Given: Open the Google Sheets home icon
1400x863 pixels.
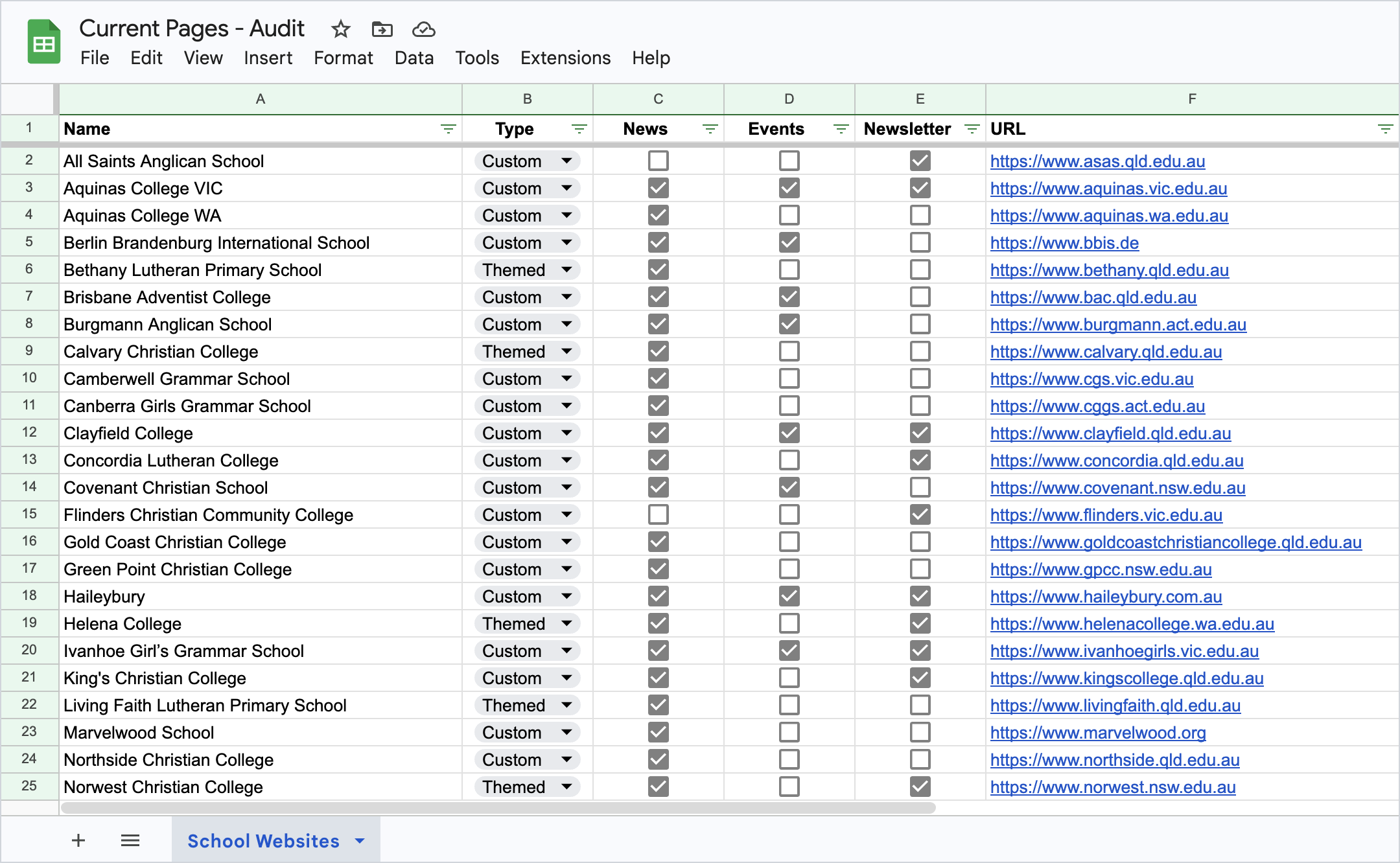Looking at the screenshot, I should (44, 43).
